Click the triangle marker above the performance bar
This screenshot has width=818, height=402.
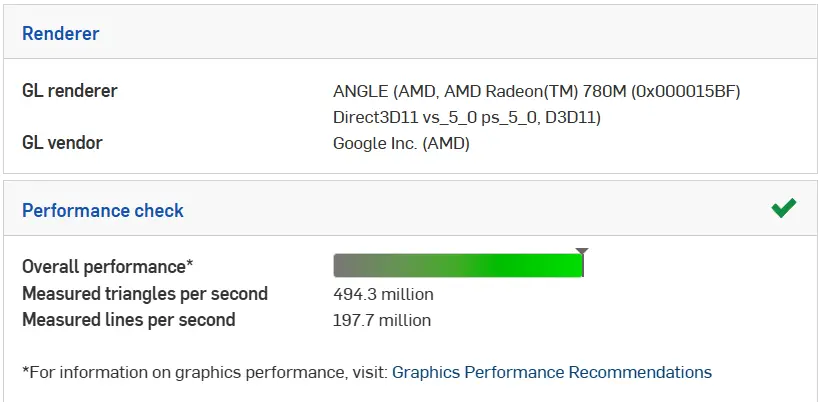(x=582, y=251)
